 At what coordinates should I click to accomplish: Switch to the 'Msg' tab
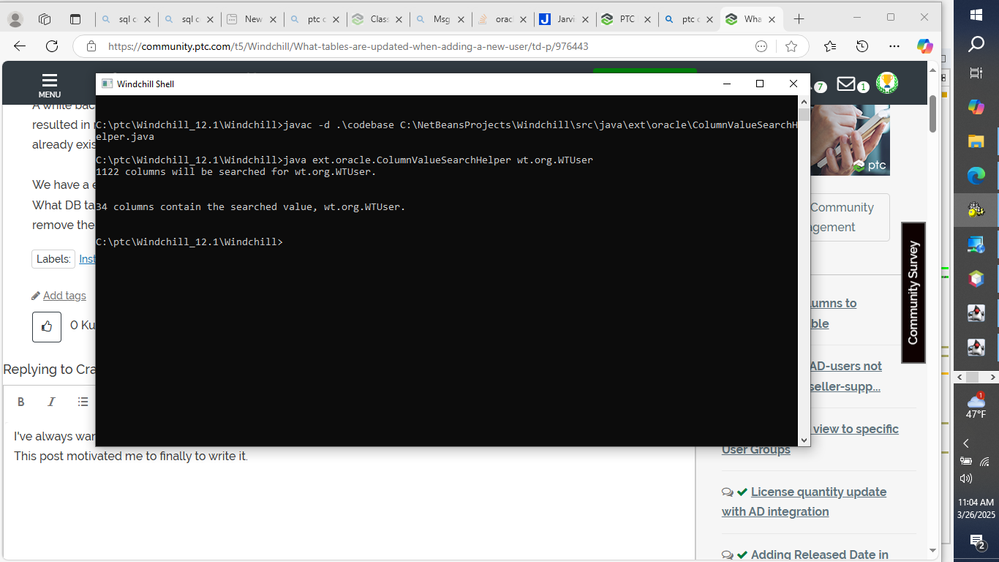click(x=441, y=19)
